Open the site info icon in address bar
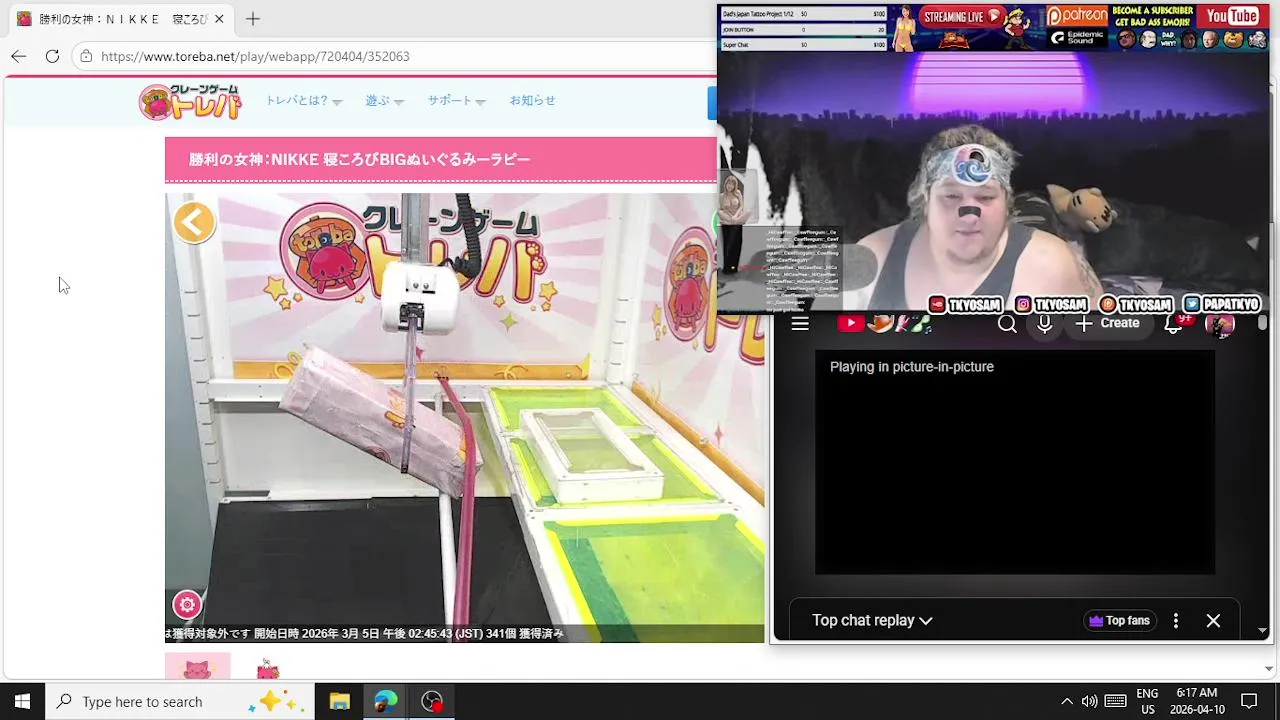The image size is (1280, 720). 87,56
